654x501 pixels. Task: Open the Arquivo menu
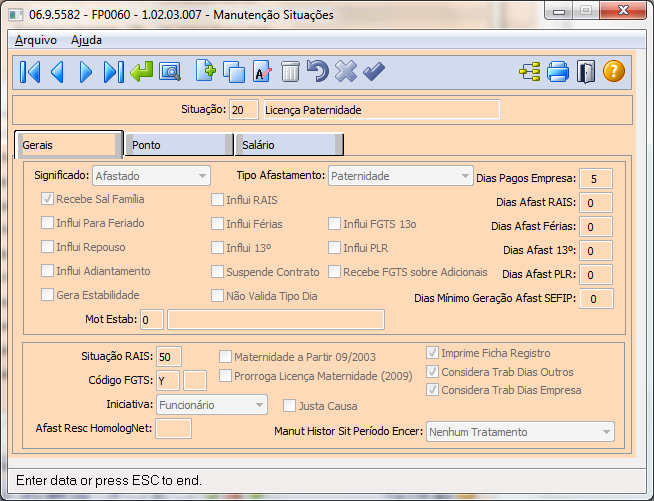(x=36, y=40)
